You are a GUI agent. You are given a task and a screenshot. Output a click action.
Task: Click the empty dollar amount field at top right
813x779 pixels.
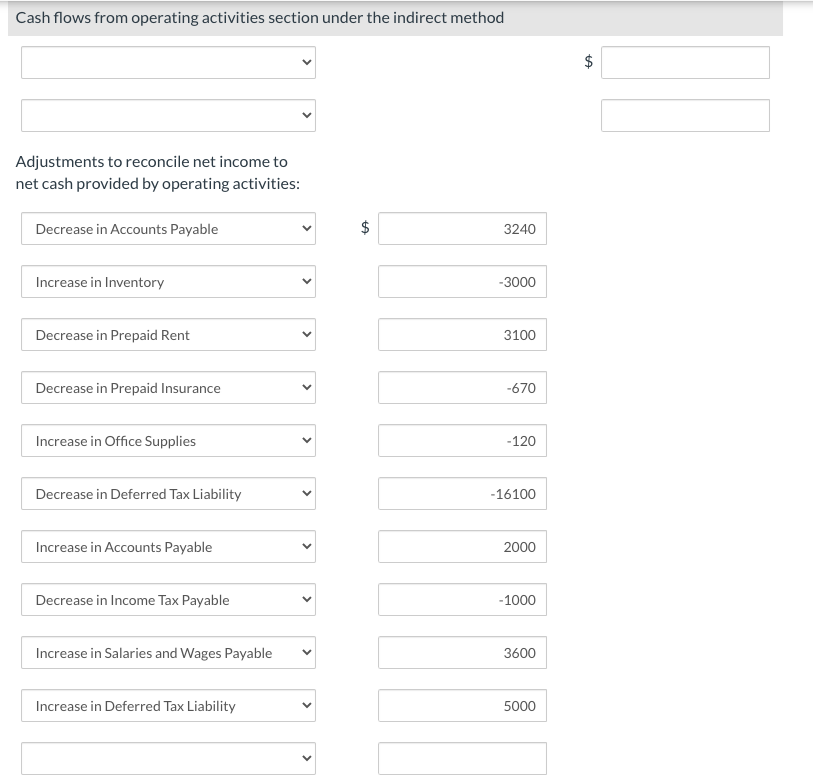(x=685, y=62)
